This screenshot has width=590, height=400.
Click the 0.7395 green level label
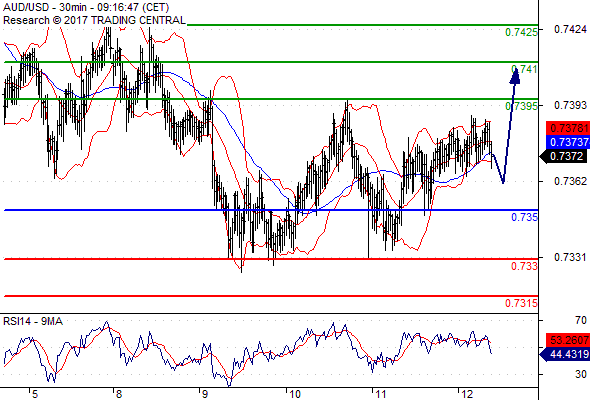tap(521, 106)
